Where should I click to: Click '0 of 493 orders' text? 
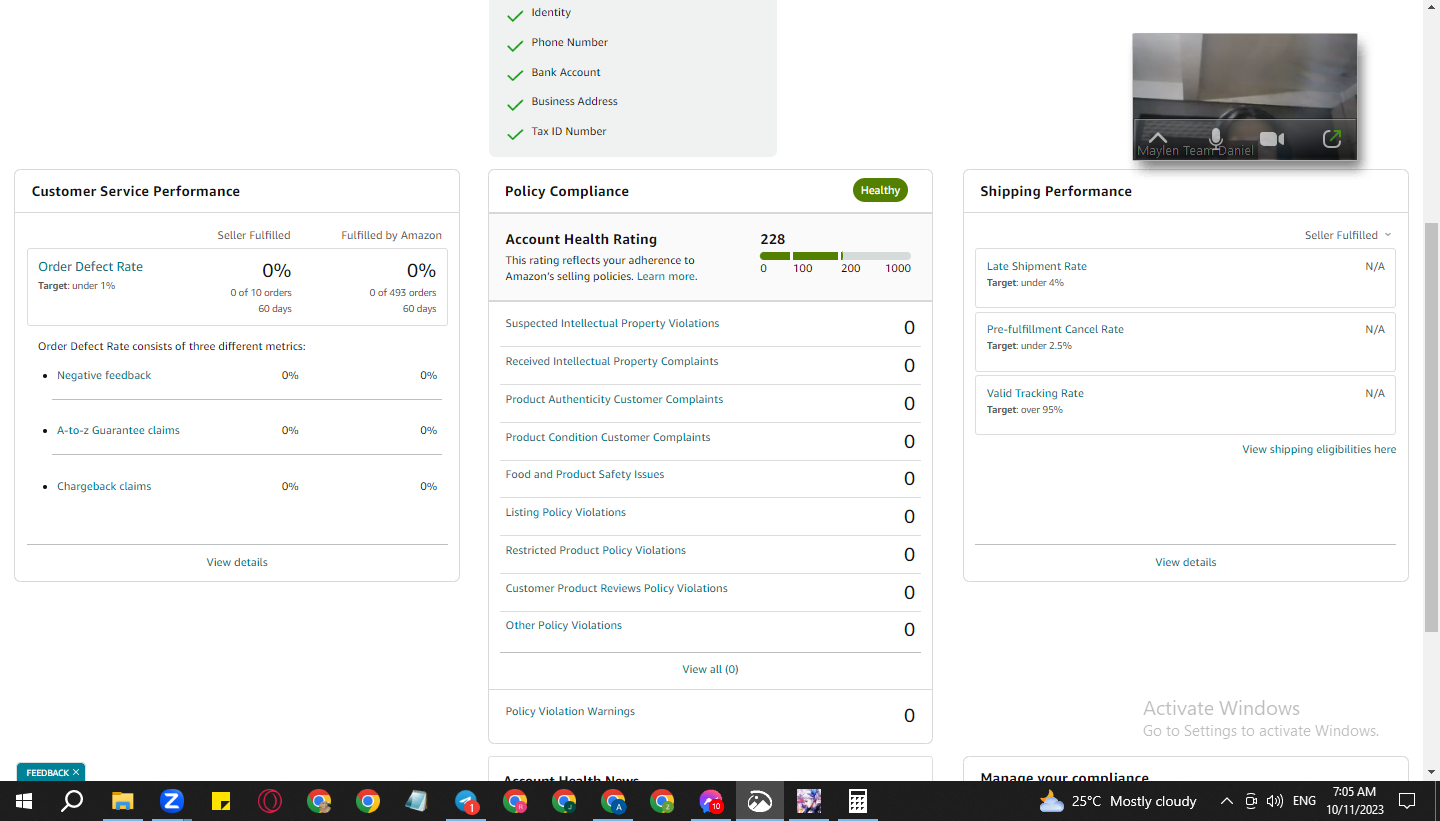pos(403,293)
